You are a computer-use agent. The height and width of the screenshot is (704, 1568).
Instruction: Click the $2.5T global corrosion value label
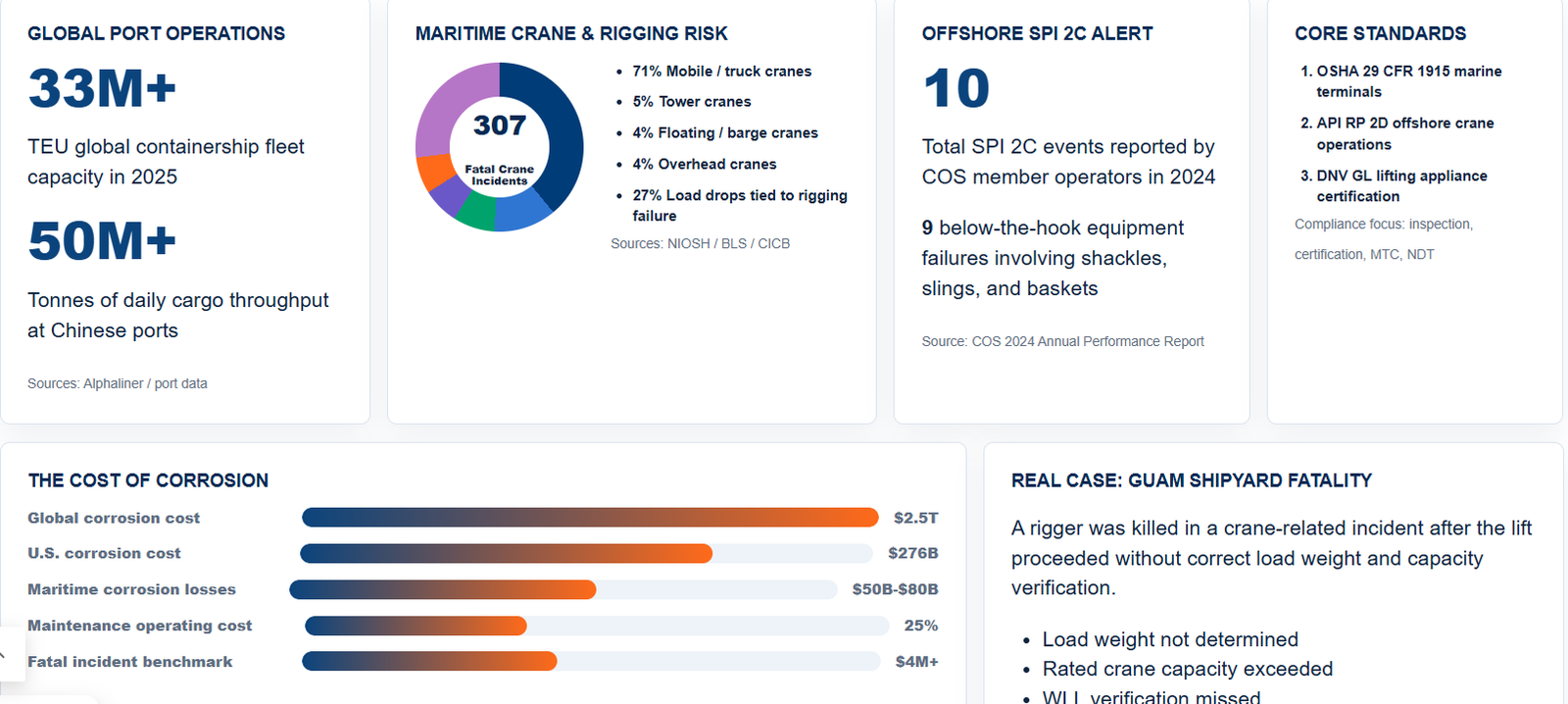pos(915,518)
